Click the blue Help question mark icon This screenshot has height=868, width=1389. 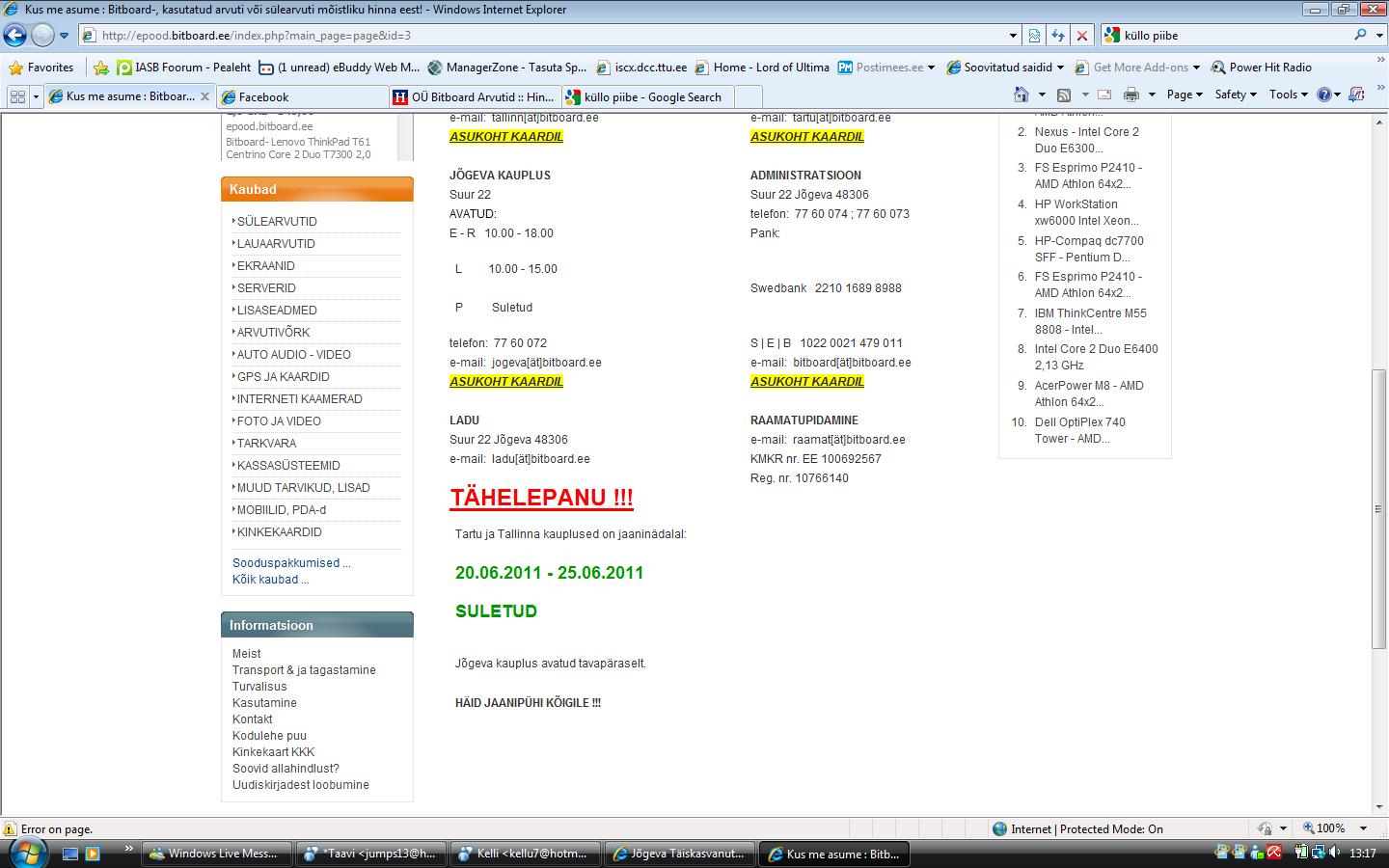pyautogui.click(x=1323, y=95)
